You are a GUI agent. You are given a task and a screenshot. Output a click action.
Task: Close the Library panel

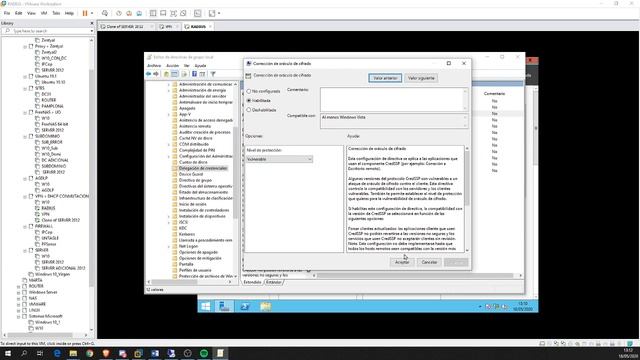(x=91, y=23)
